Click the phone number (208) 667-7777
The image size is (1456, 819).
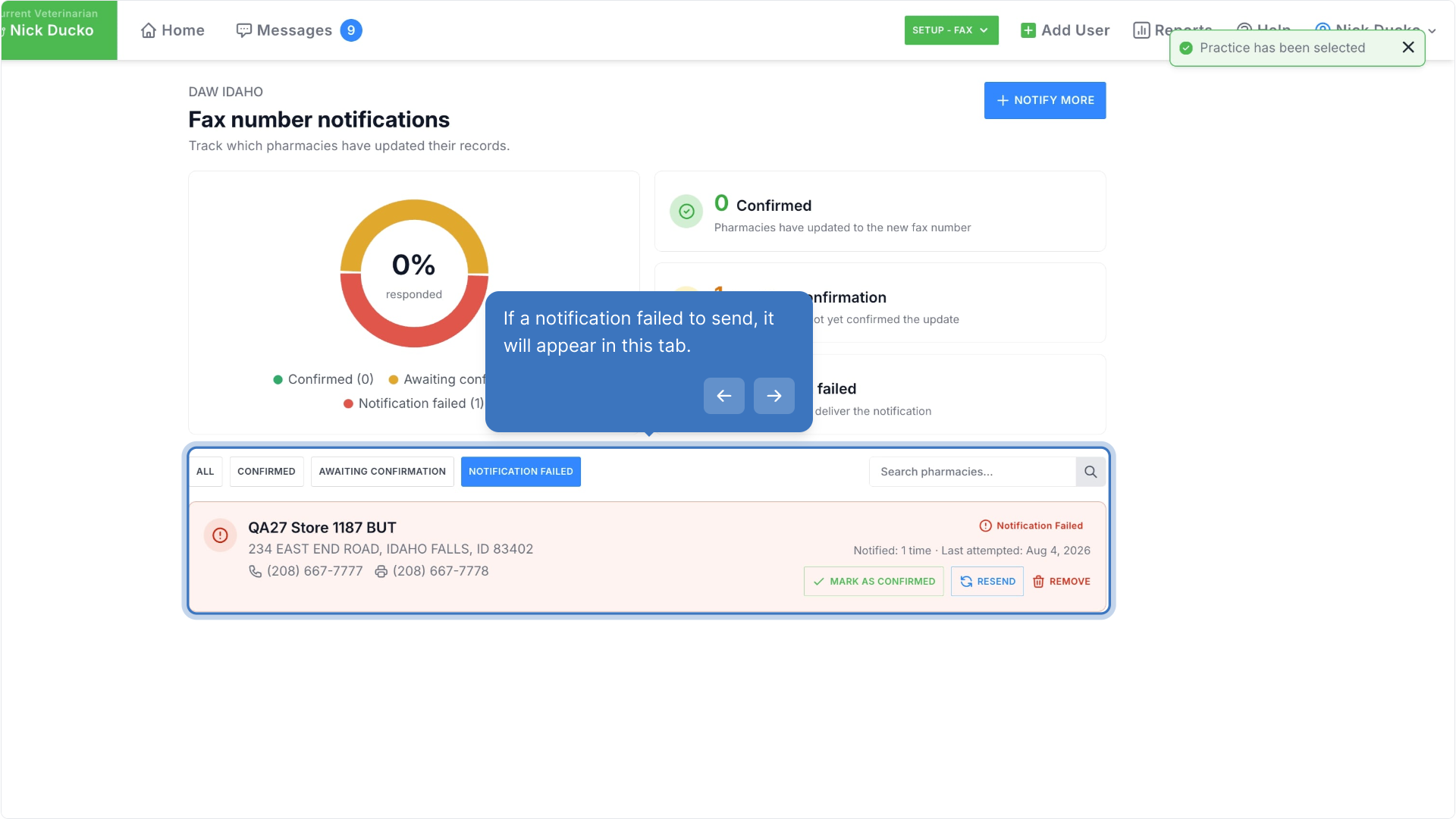[x=315, y=571]
